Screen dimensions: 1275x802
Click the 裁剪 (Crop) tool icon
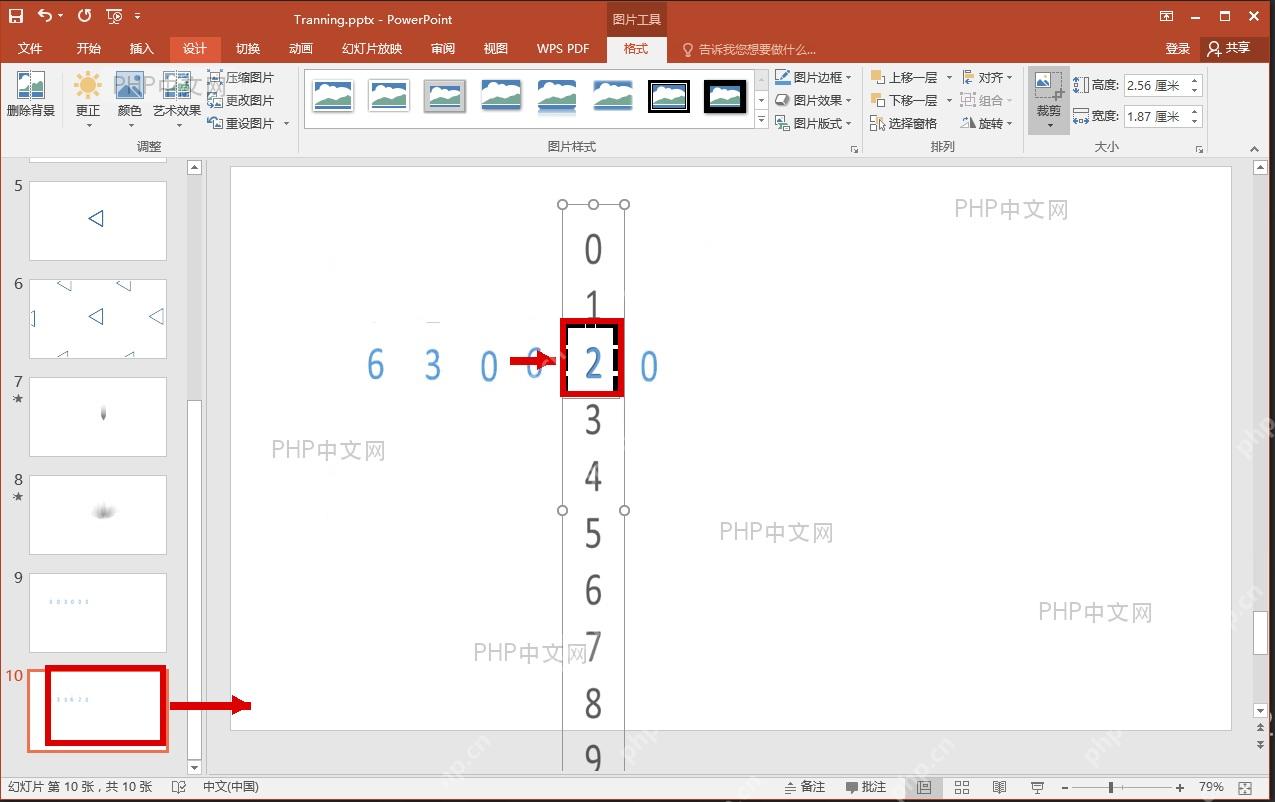click(1048, 86)
